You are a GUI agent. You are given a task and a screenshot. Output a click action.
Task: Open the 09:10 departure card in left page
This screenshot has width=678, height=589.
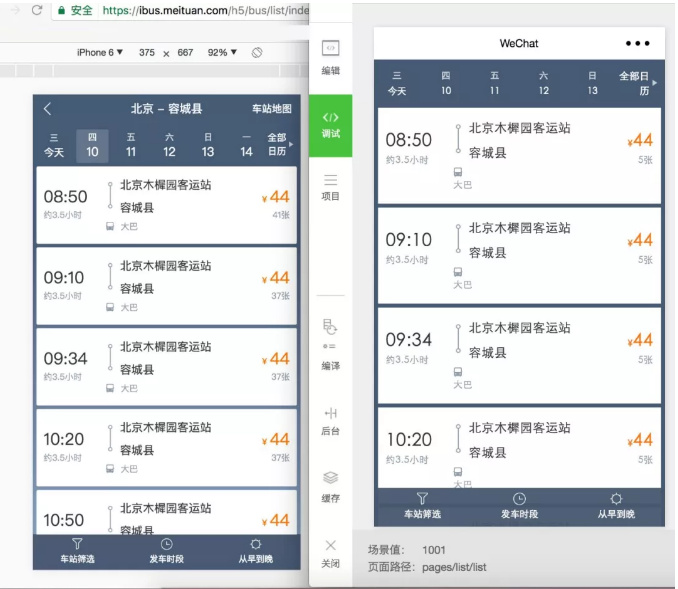[166, 286]
